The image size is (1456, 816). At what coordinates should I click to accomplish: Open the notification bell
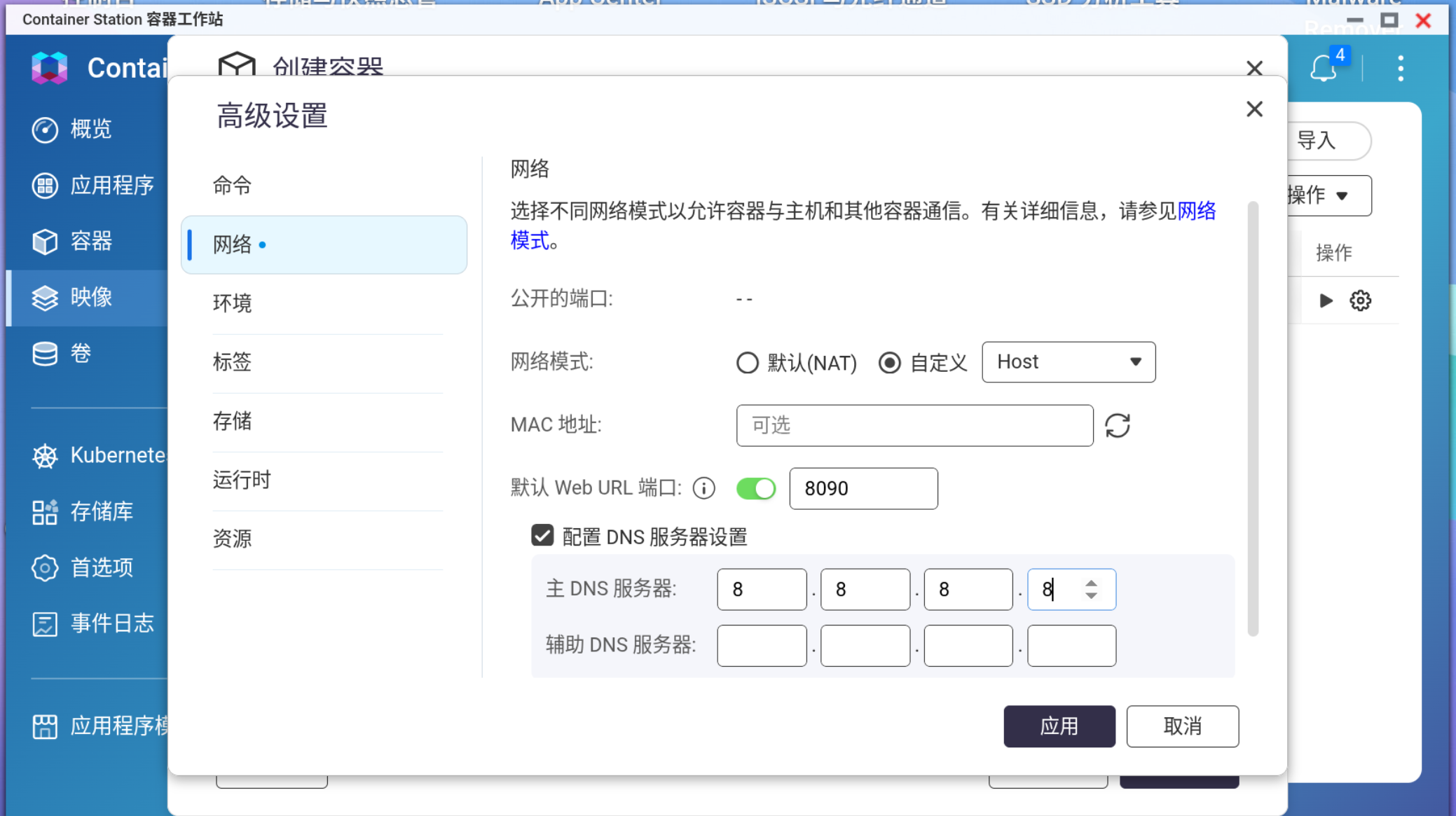point(1323,67)
